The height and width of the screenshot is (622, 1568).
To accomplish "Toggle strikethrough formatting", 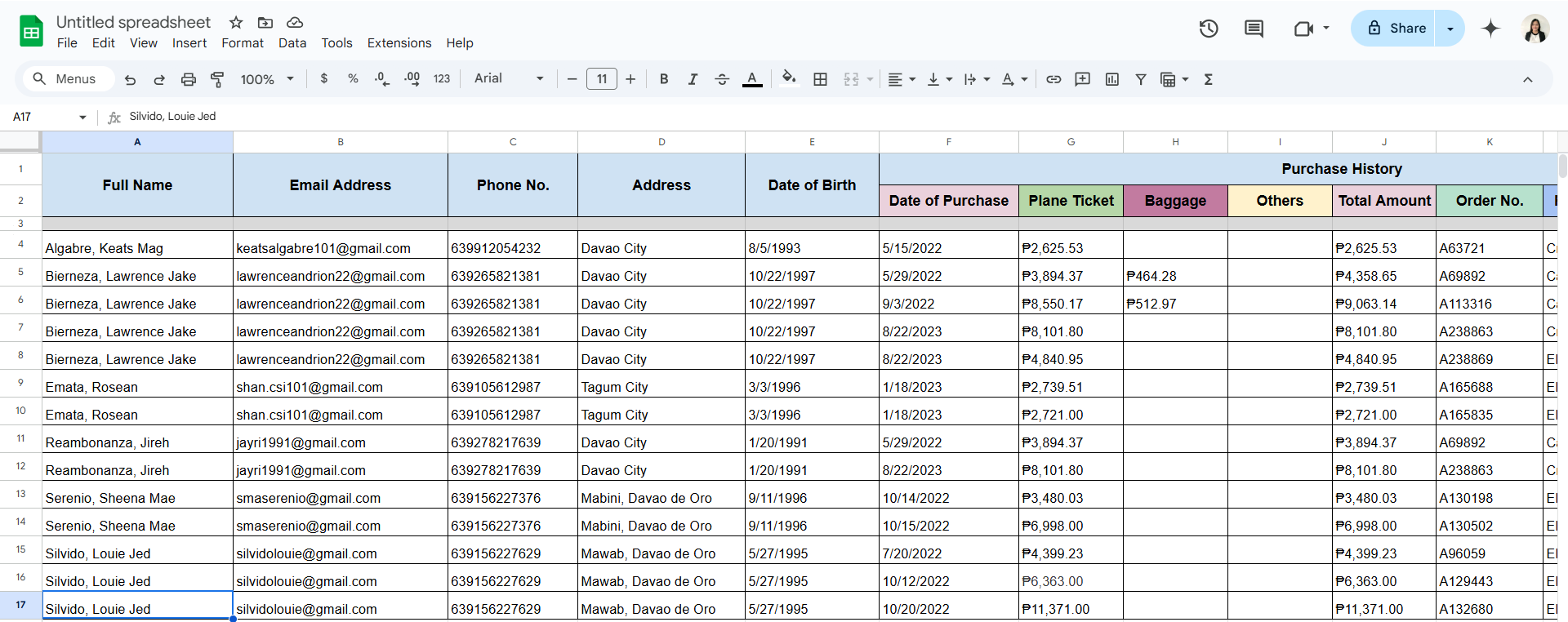I will pyautogui.click(x=722, y=79).
